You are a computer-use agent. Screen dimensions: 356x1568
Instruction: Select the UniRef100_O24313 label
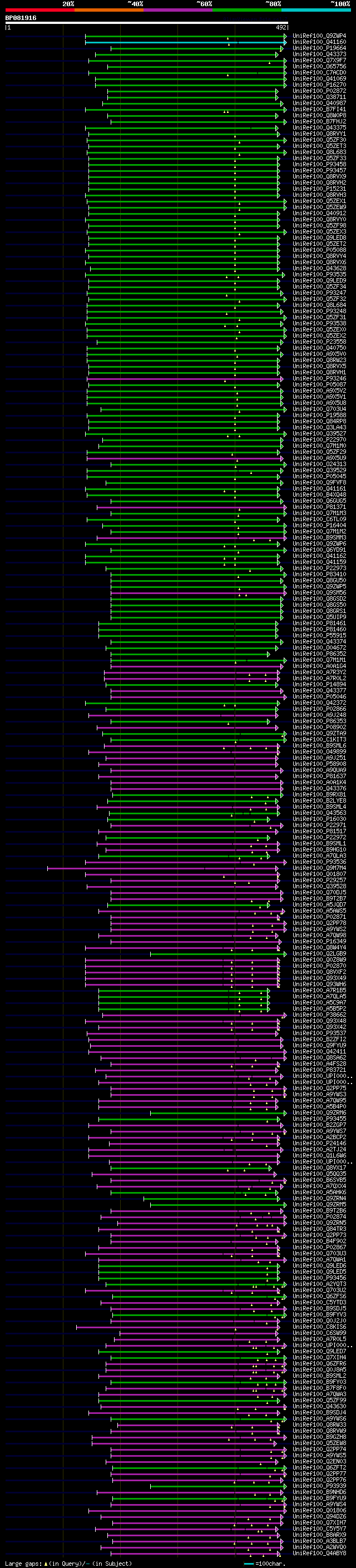(x=319, y=464)
